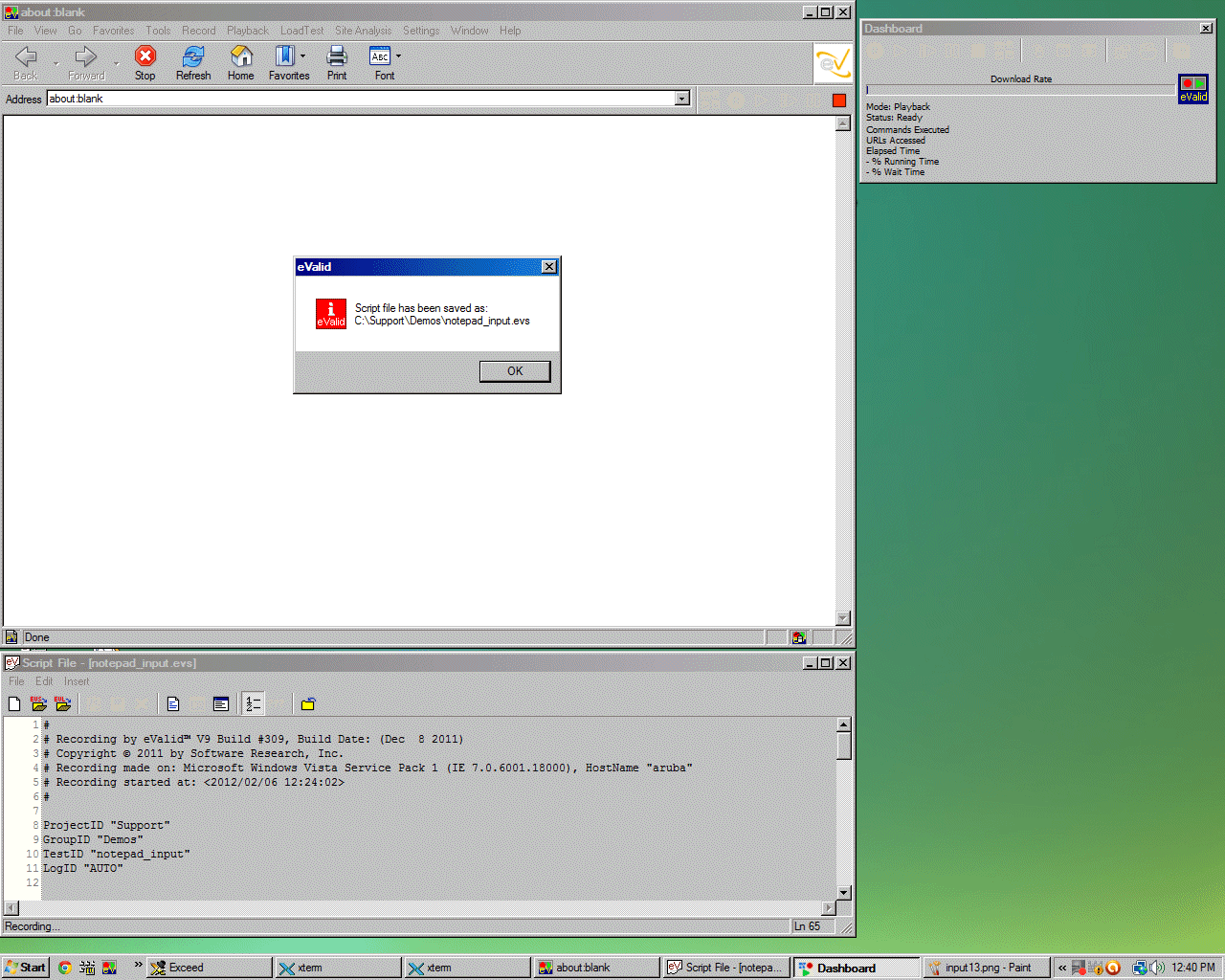Screen dimensions: 1225x980
Task: Click OK in the eValid dialog
Action: click(x=515, y=371)
